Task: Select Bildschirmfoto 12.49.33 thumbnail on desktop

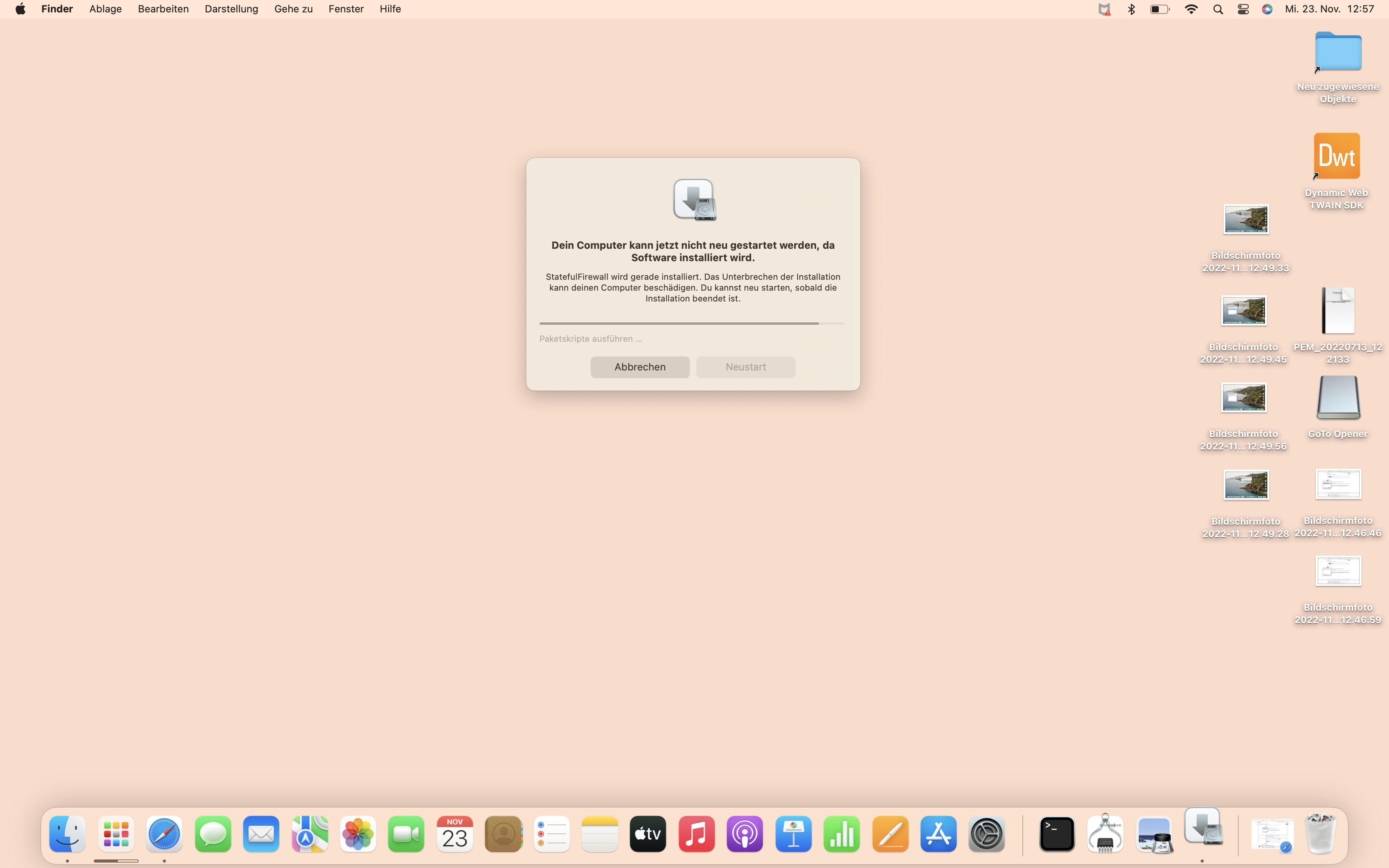Action: point(1246,219)
